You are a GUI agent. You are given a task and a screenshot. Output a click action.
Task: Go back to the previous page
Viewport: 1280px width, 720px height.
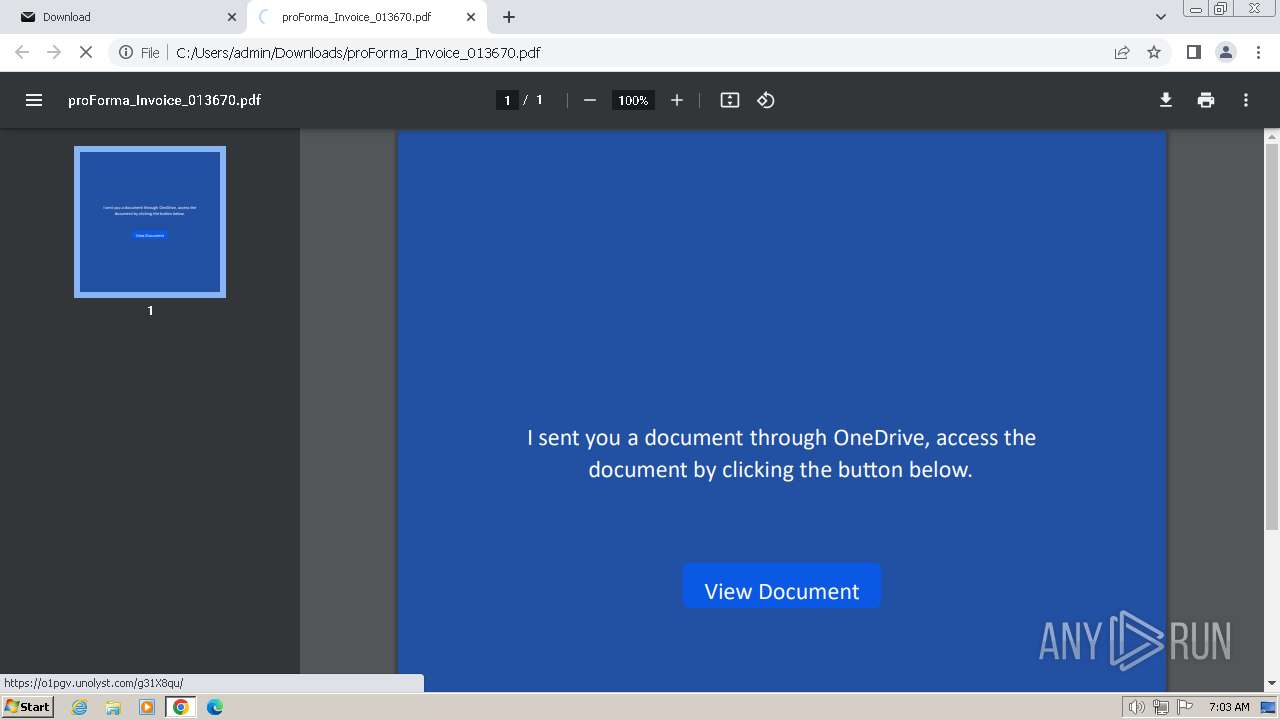tap(22, 52)
